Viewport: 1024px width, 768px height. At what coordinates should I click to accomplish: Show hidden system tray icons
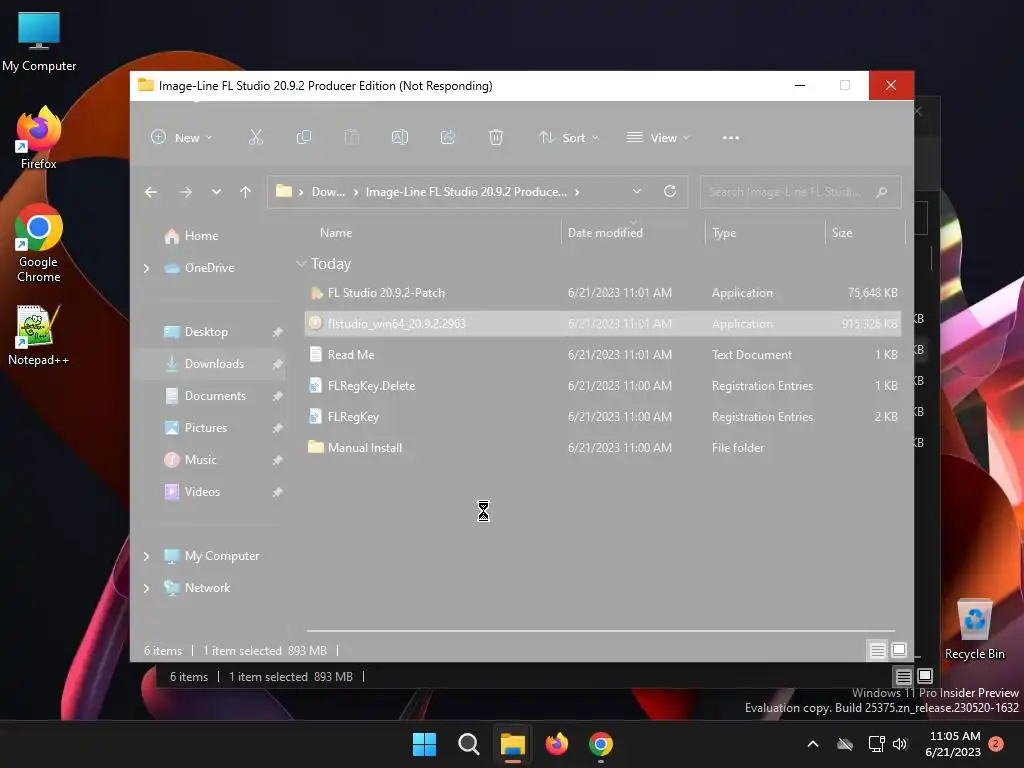click(813, 744)
